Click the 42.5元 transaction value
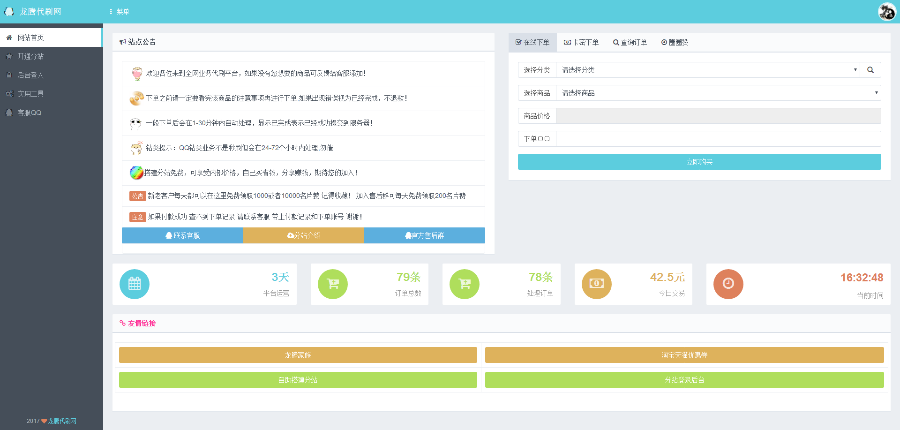 point(667,277)
